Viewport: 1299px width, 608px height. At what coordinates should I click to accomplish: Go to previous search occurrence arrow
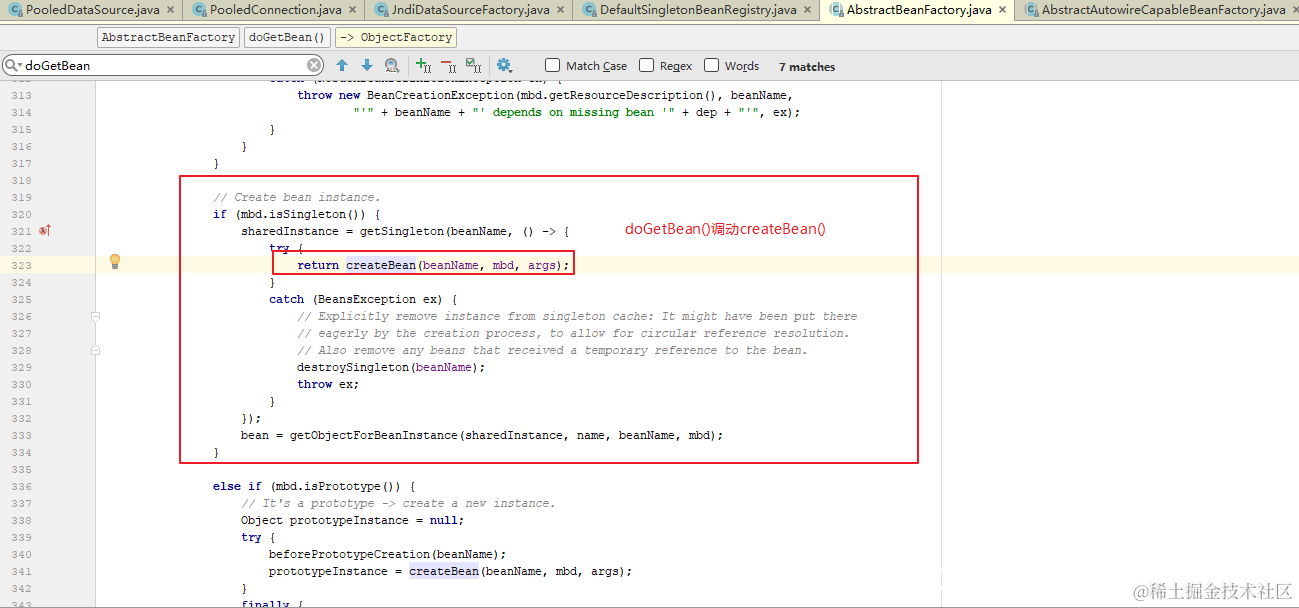pyautogui.click(x=342, y=66)
